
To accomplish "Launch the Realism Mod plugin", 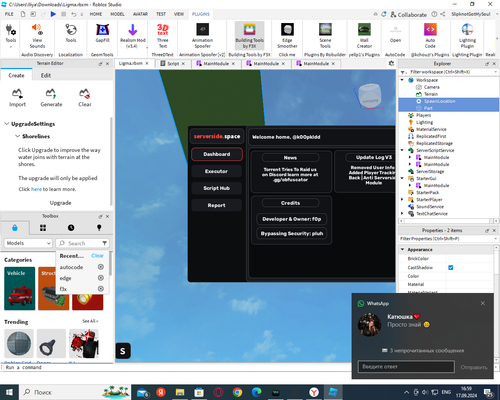I will pos(133,36).
